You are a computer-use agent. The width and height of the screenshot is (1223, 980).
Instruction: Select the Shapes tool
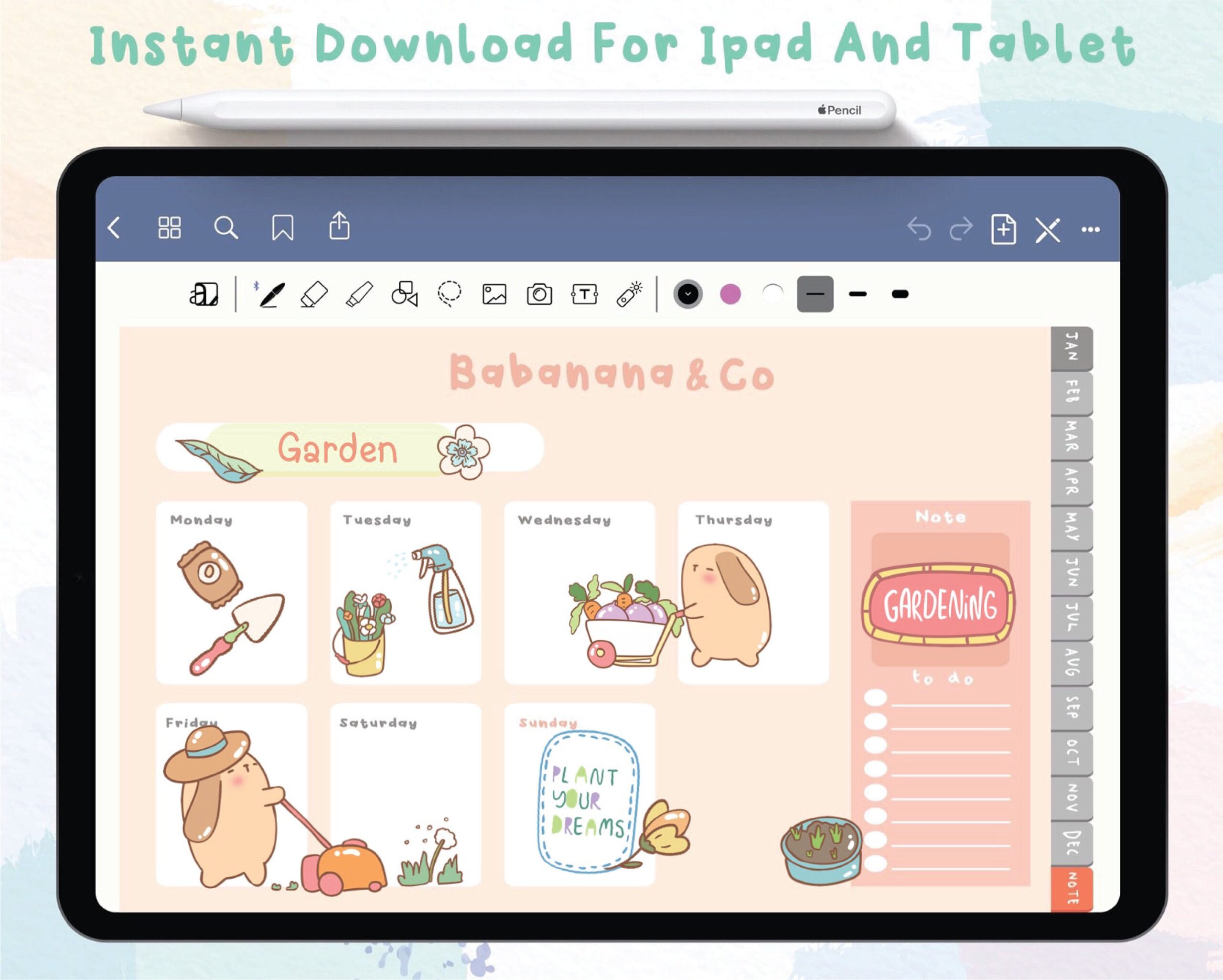point(405,293)
